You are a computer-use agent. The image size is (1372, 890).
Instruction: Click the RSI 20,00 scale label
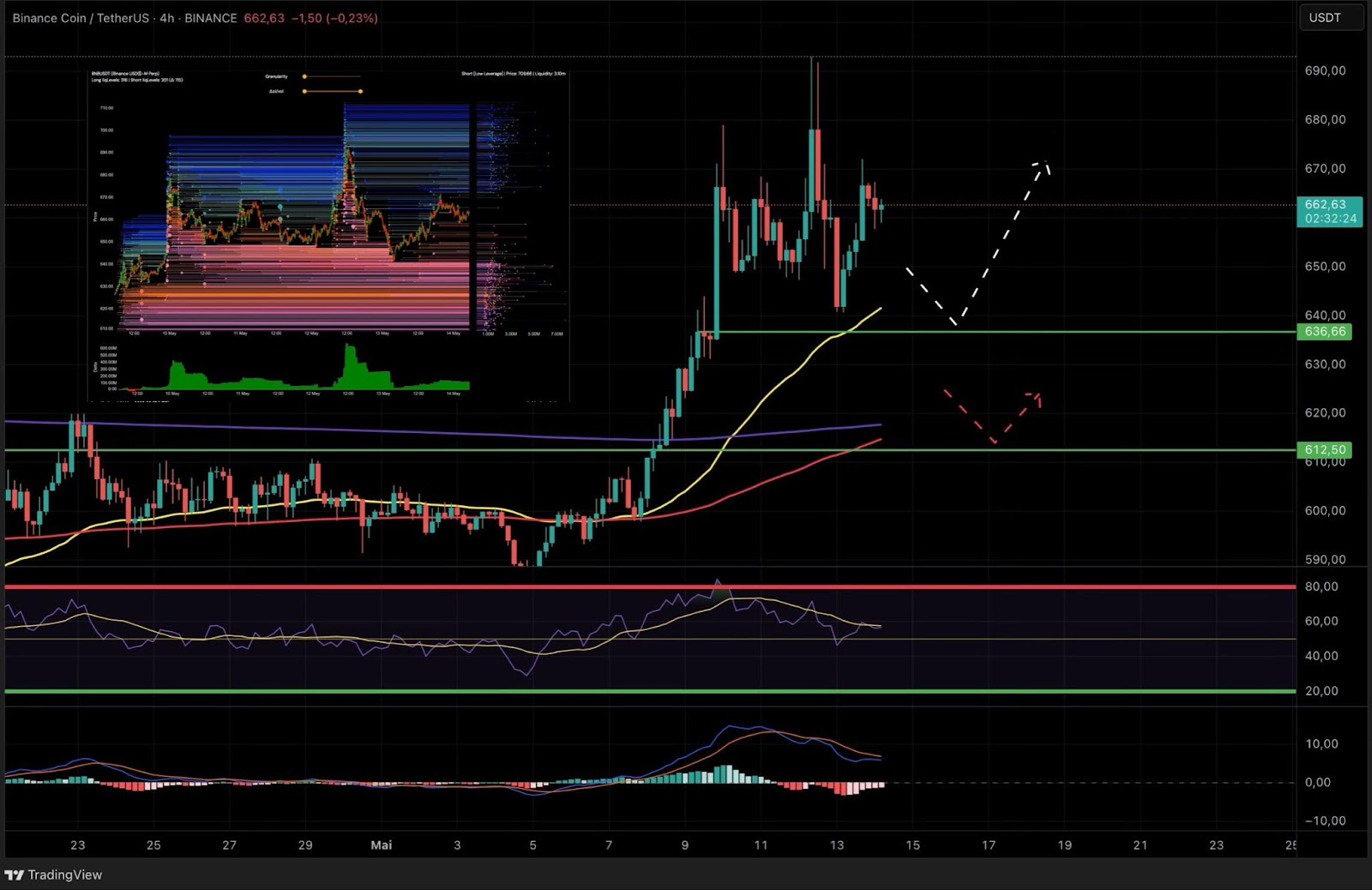[x=1321, y=690]
